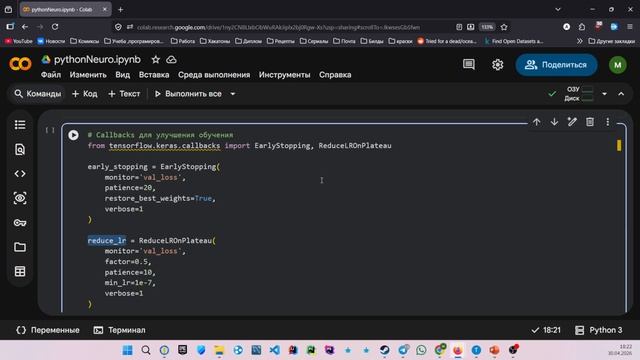The height and width of the screenshot is (360, 640).
Task: Open the Справка menu
Action: pyautogui.click(x=335, y=75)
